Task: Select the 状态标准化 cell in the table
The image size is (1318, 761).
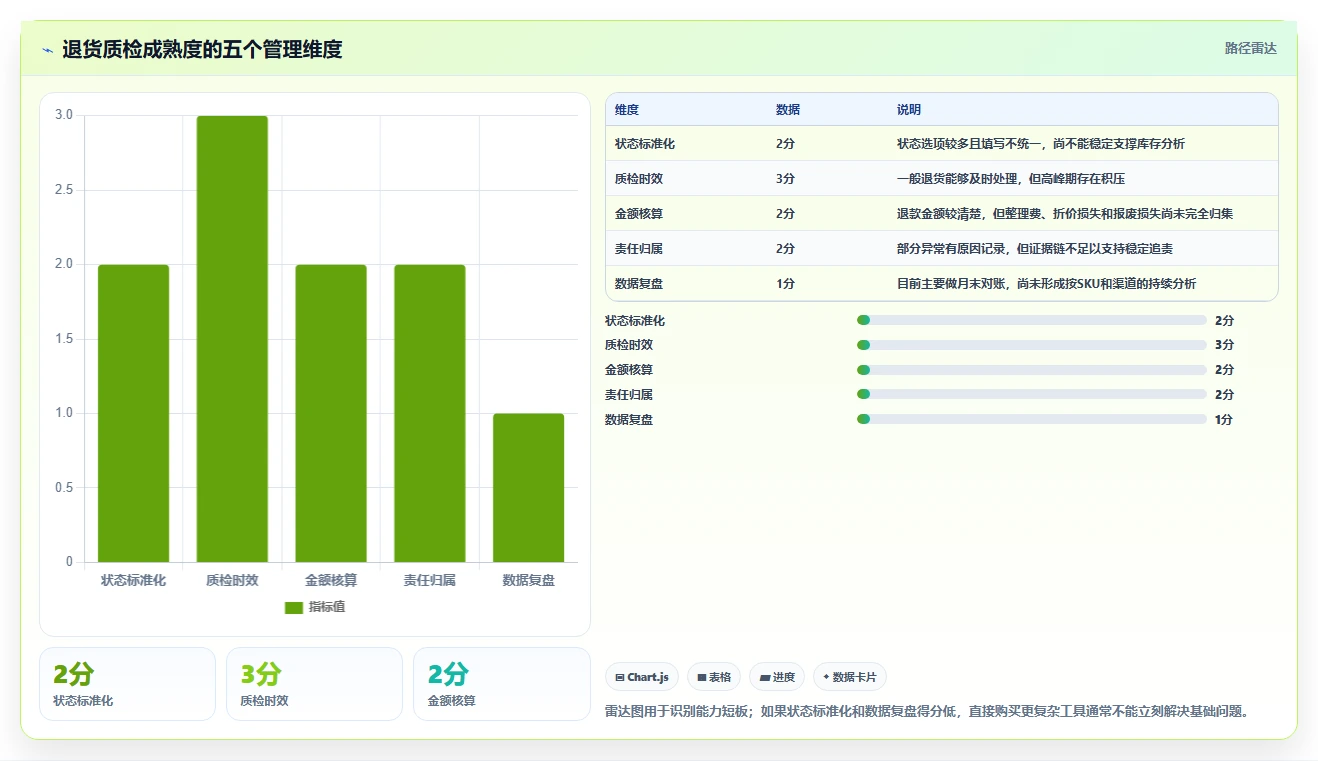Action: [x=645, y=144]
